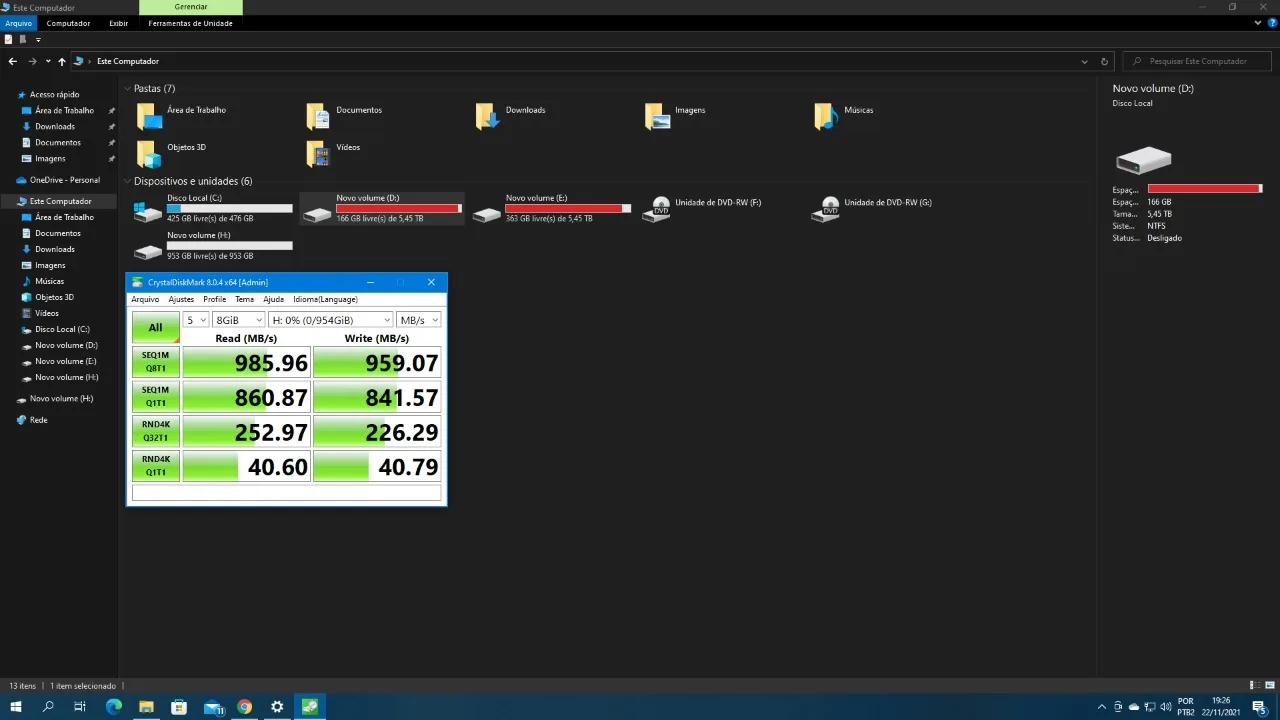Open Microsoft Edge from taskbar

point(113,707)
